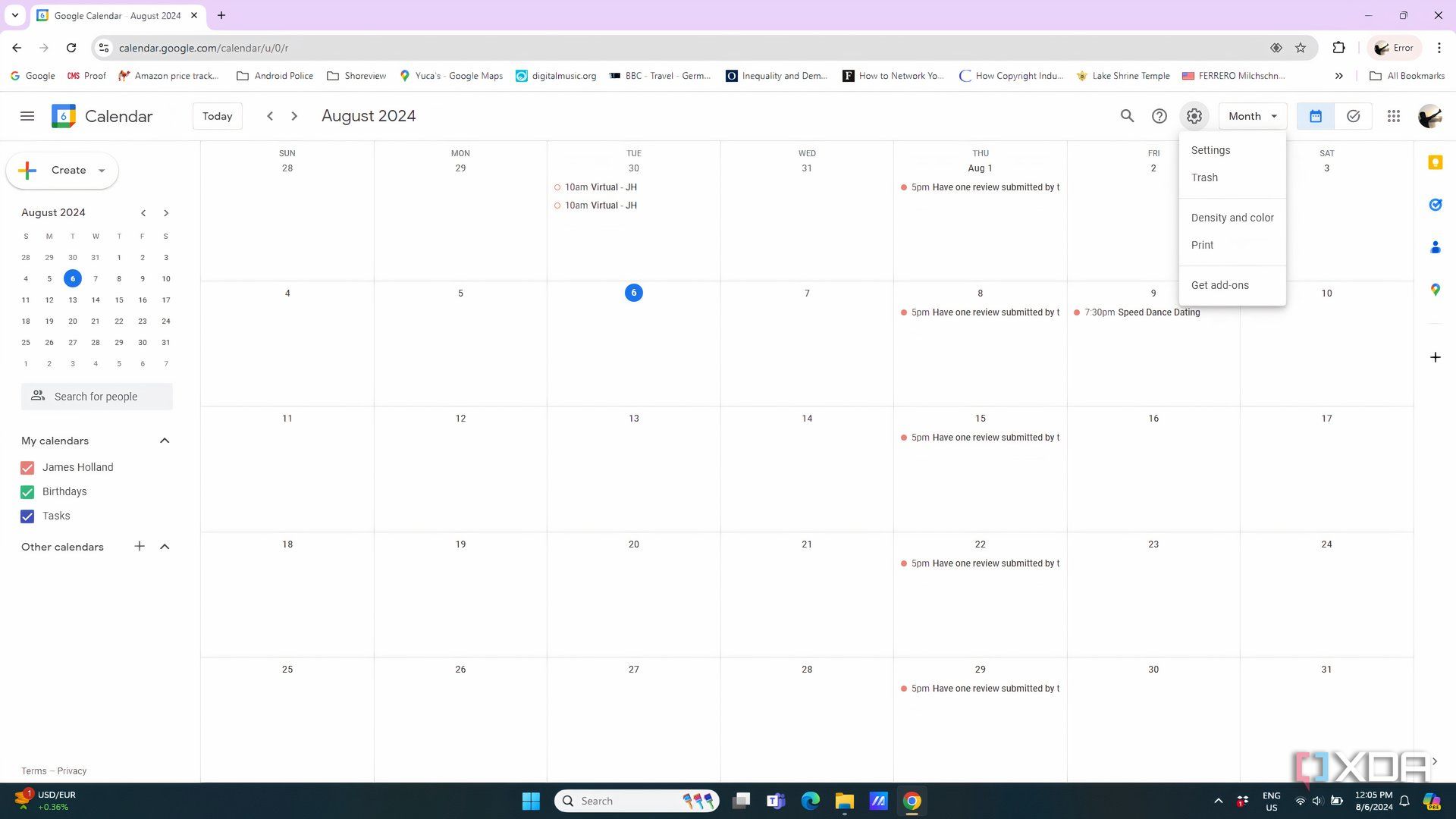
Task: Toggle the main menu hamburger icon
Action: pos(27,116)
